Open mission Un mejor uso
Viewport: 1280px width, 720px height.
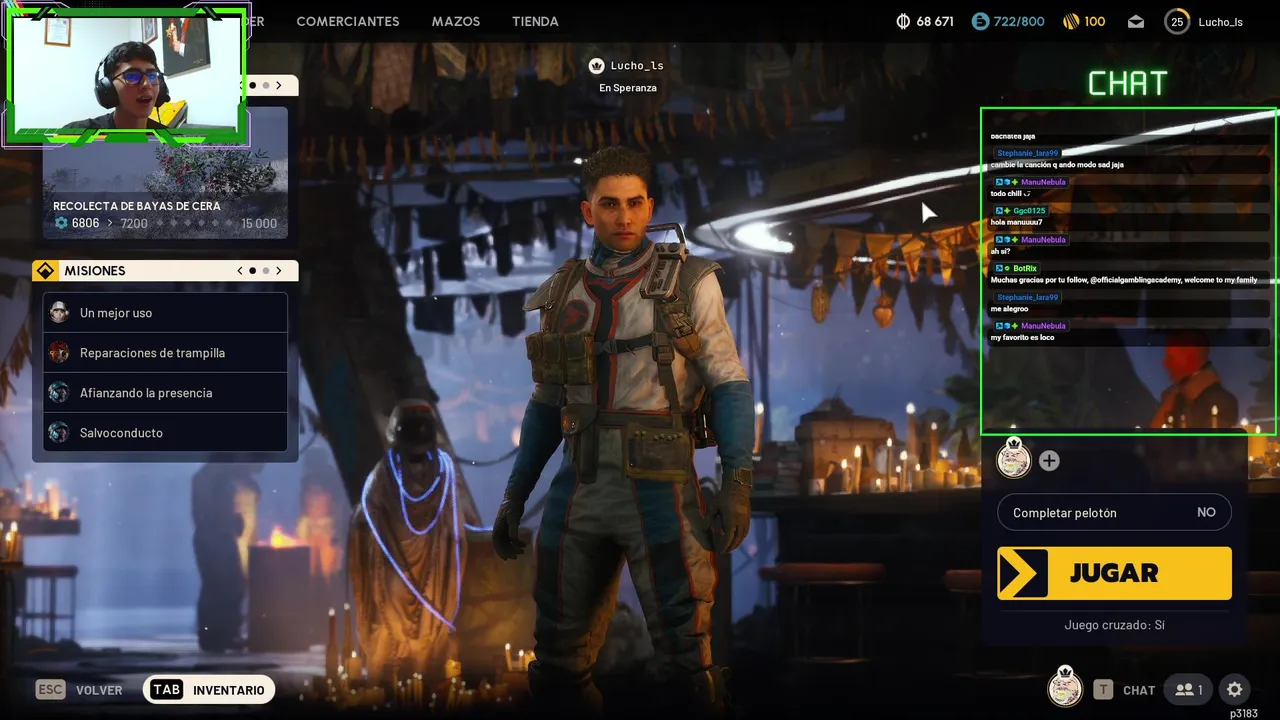tap(165, 312)
